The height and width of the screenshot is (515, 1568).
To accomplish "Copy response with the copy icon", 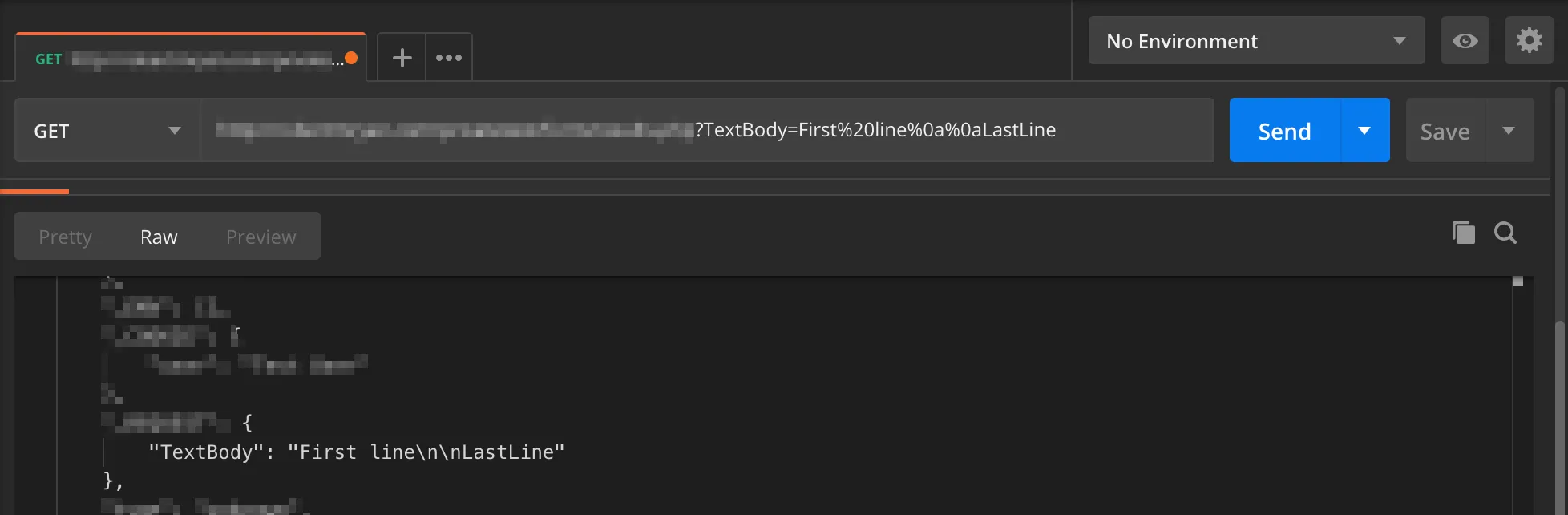I will [x=1463, y=233].
